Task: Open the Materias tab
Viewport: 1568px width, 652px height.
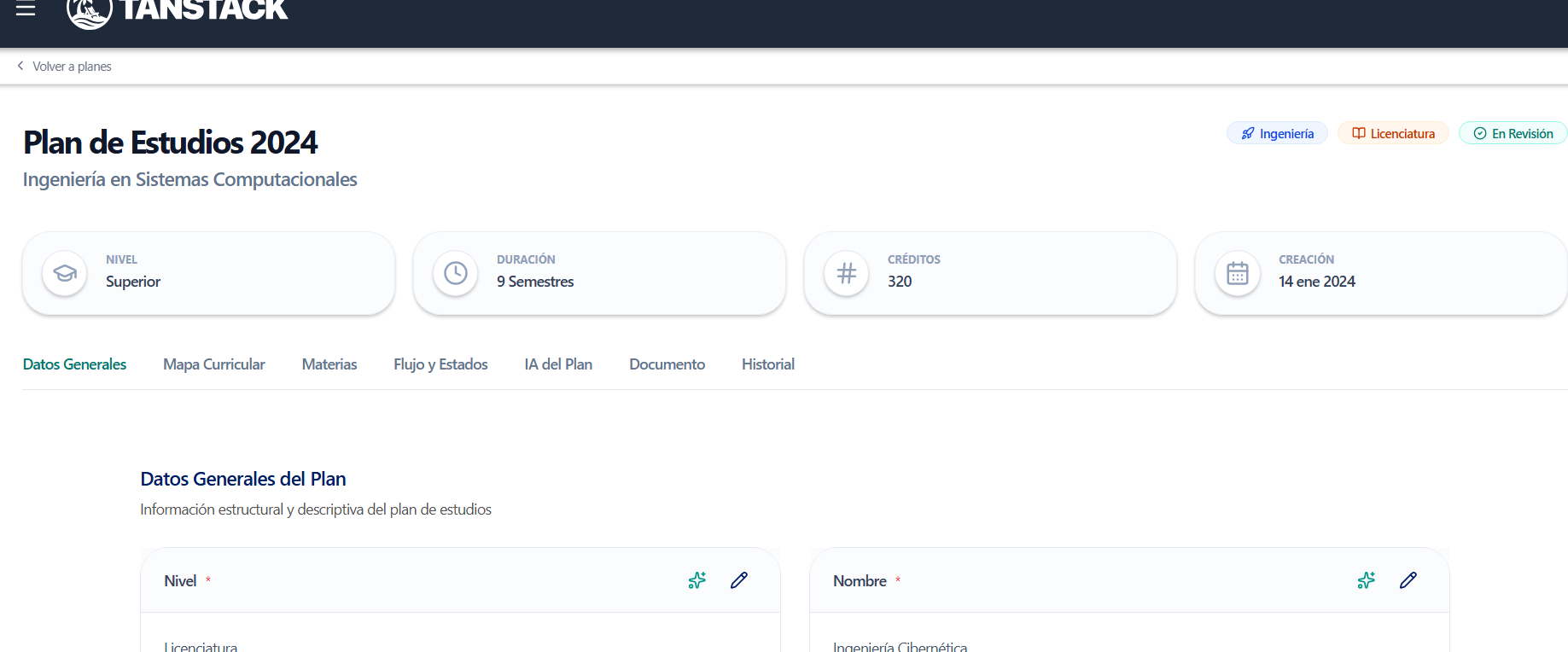Action: 329,364
